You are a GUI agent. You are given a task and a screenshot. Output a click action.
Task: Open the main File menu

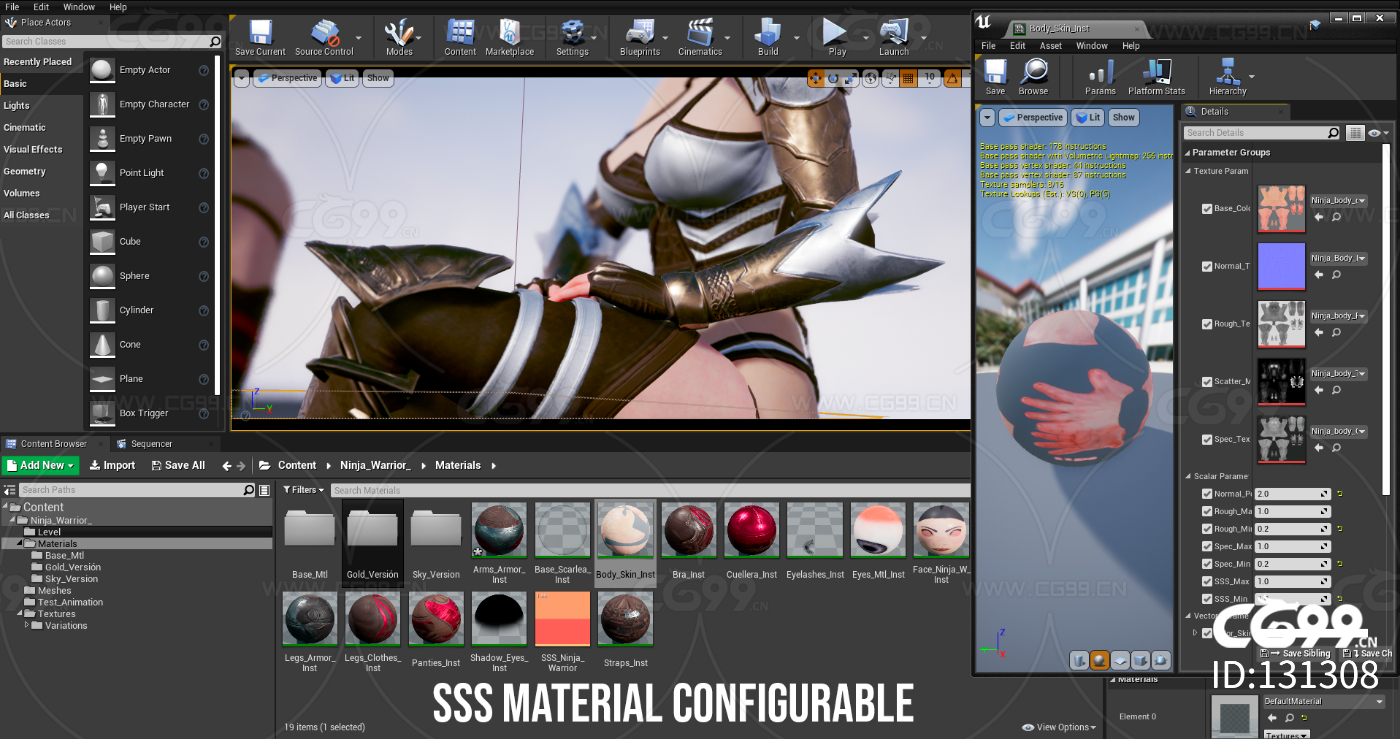[12, 7]
